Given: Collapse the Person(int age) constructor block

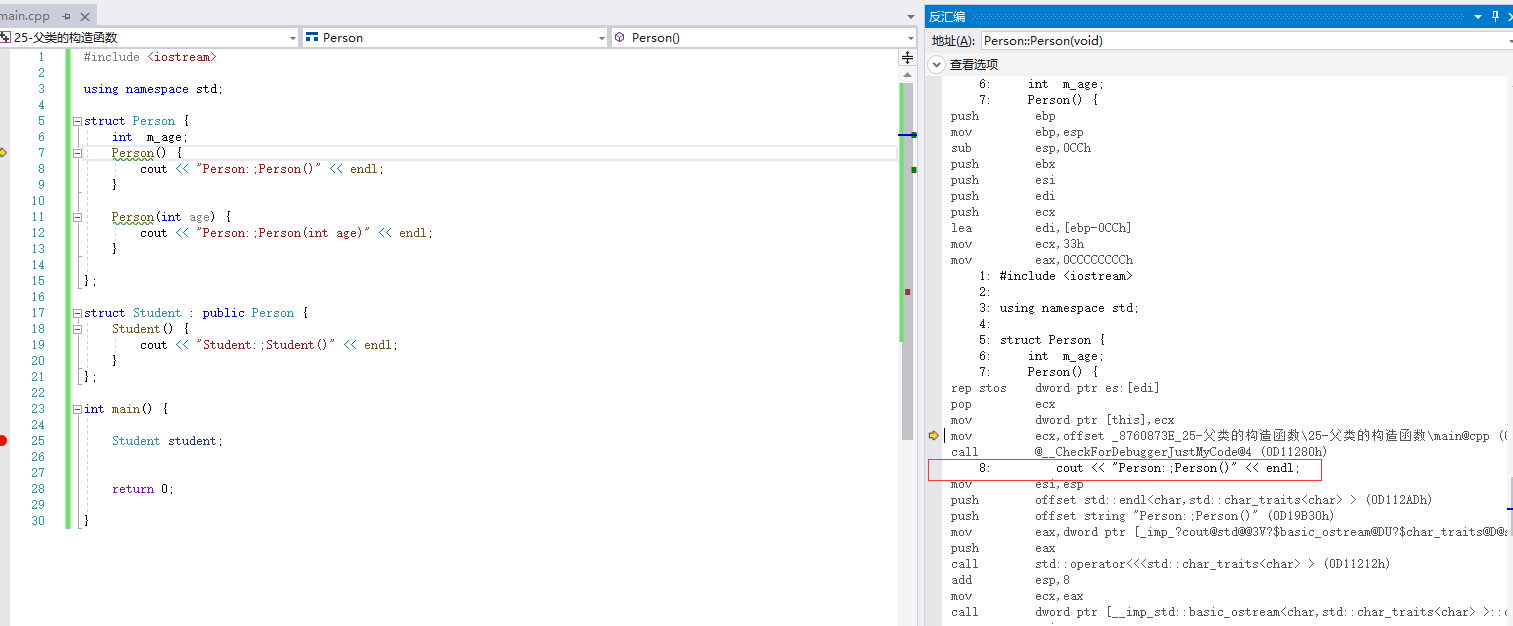Looking at the screenshot, I should tap(78, 217).
